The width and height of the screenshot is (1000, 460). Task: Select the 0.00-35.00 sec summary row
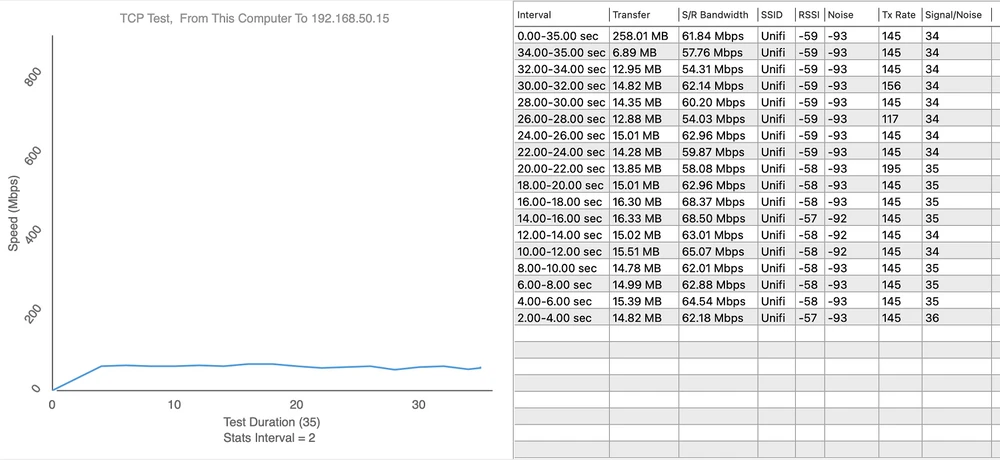(560, 36)
